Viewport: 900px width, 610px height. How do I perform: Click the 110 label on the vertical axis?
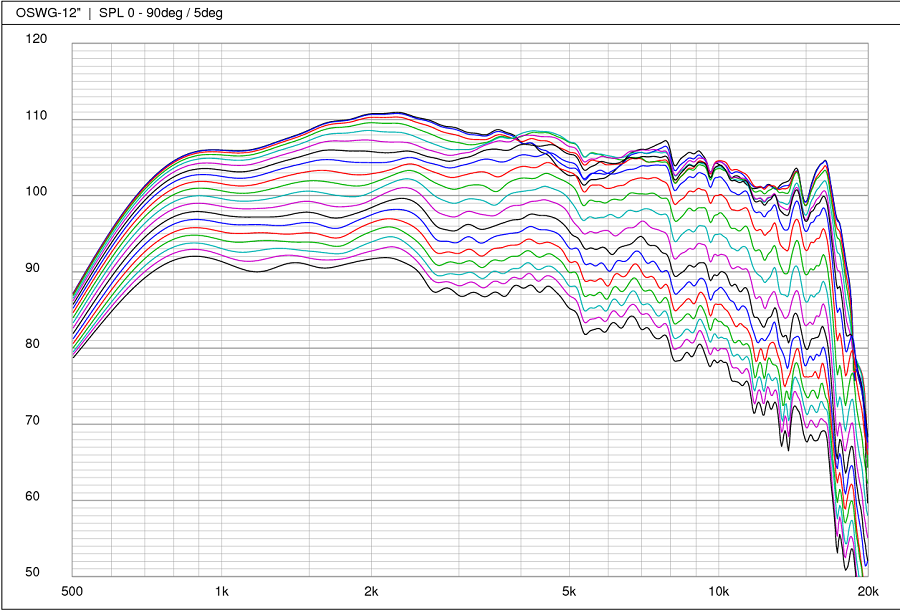pos(36,115)
